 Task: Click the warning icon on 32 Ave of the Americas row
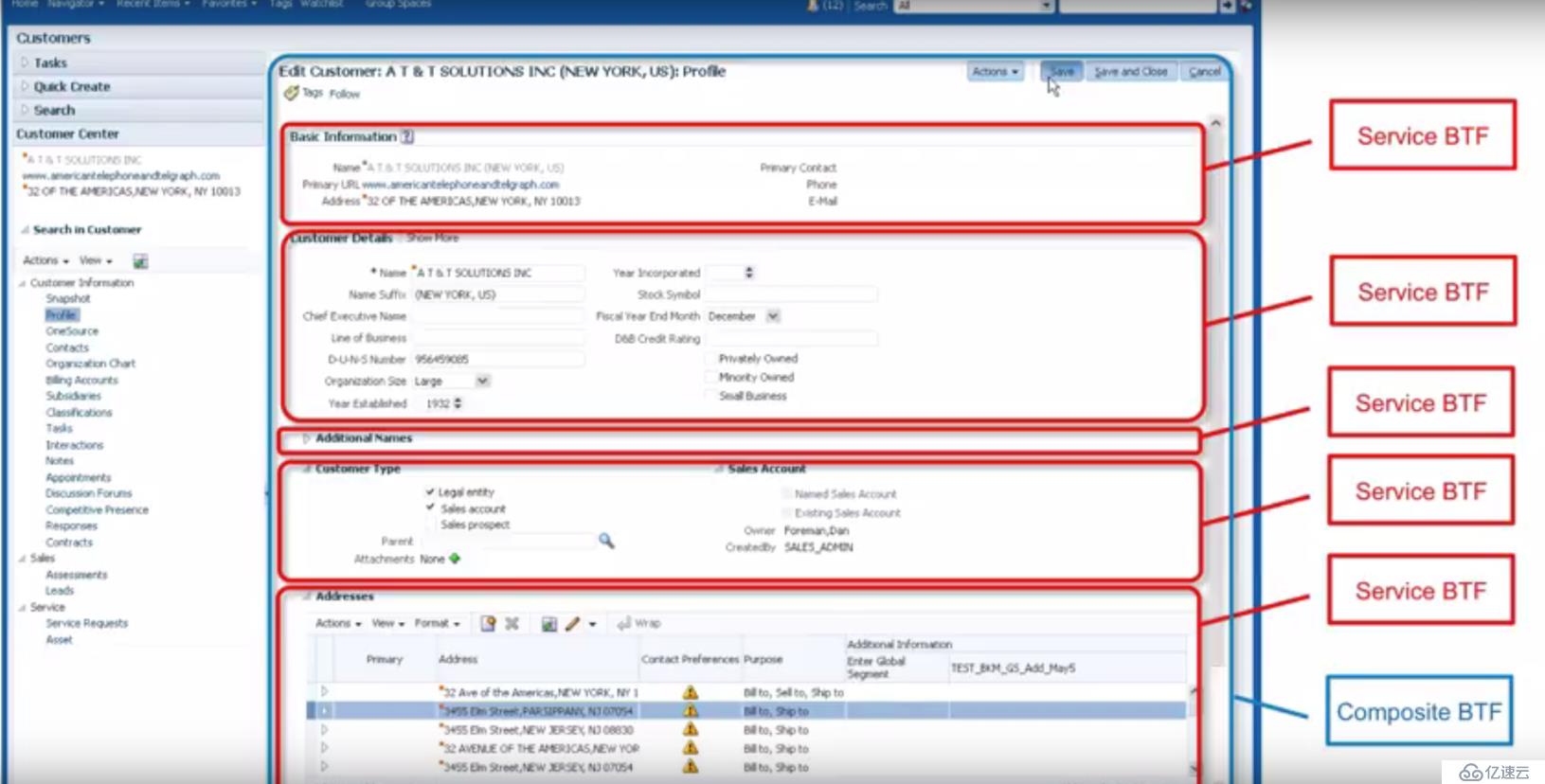[x=691, y=692]
